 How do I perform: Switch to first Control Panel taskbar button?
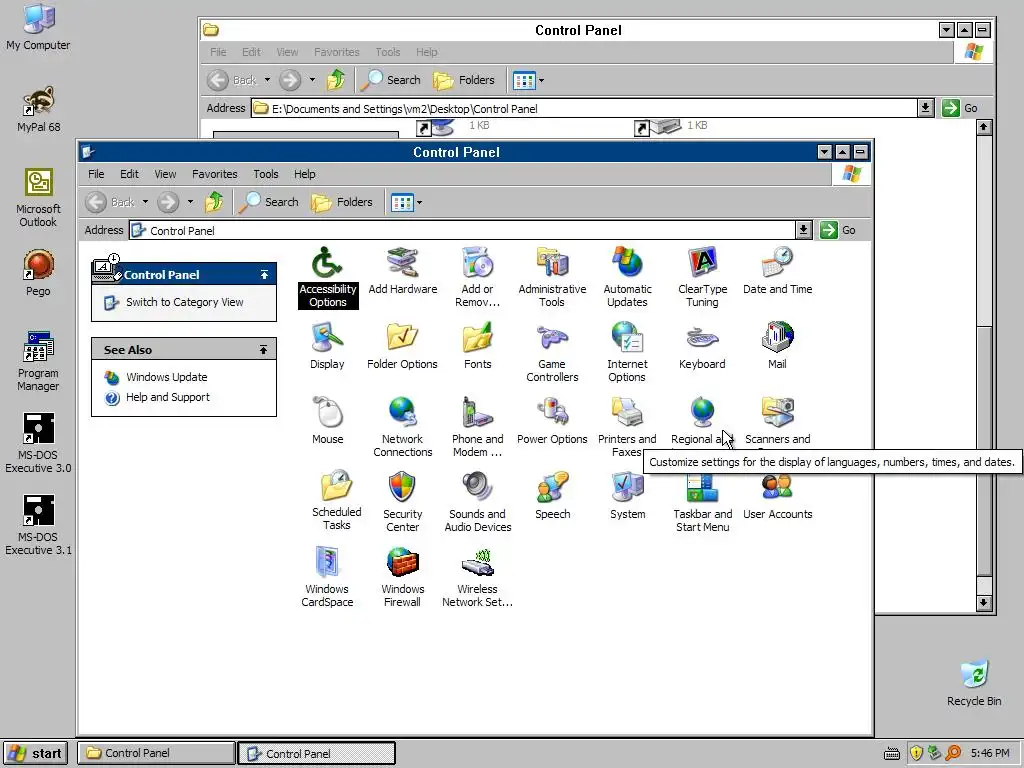point(156,753)
